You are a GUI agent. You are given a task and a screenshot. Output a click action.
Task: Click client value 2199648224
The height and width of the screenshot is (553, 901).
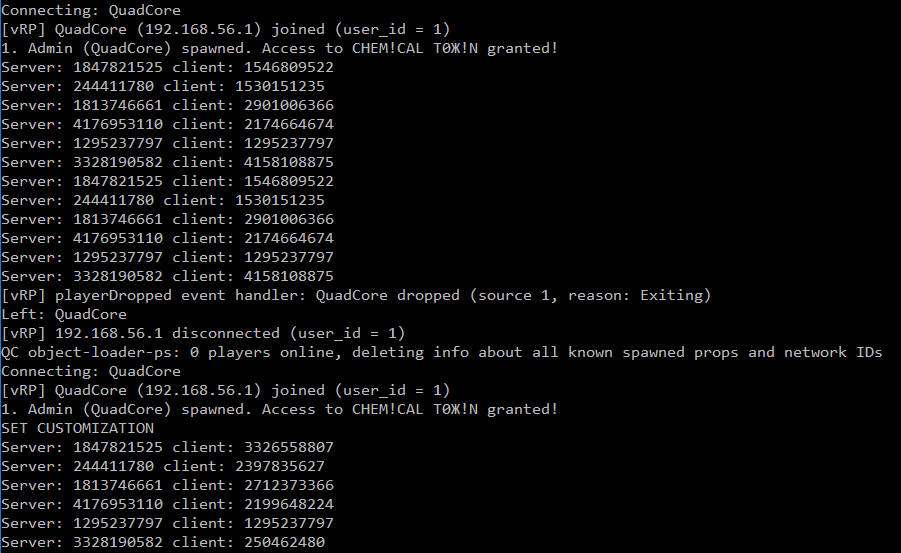(288, 504)
